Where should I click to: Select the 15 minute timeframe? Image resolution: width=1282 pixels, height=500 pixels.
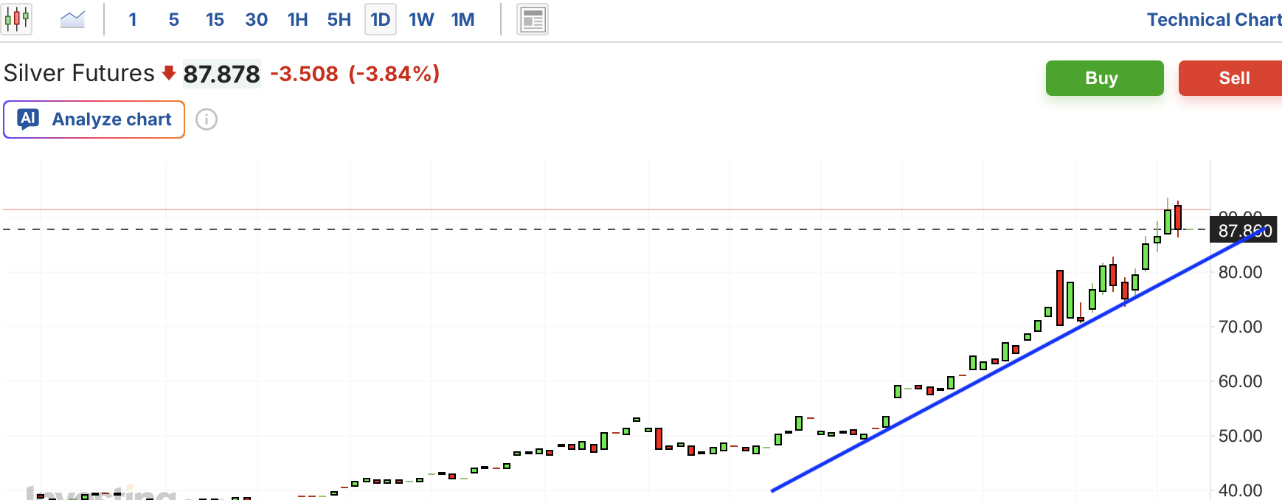pos(215,19)
